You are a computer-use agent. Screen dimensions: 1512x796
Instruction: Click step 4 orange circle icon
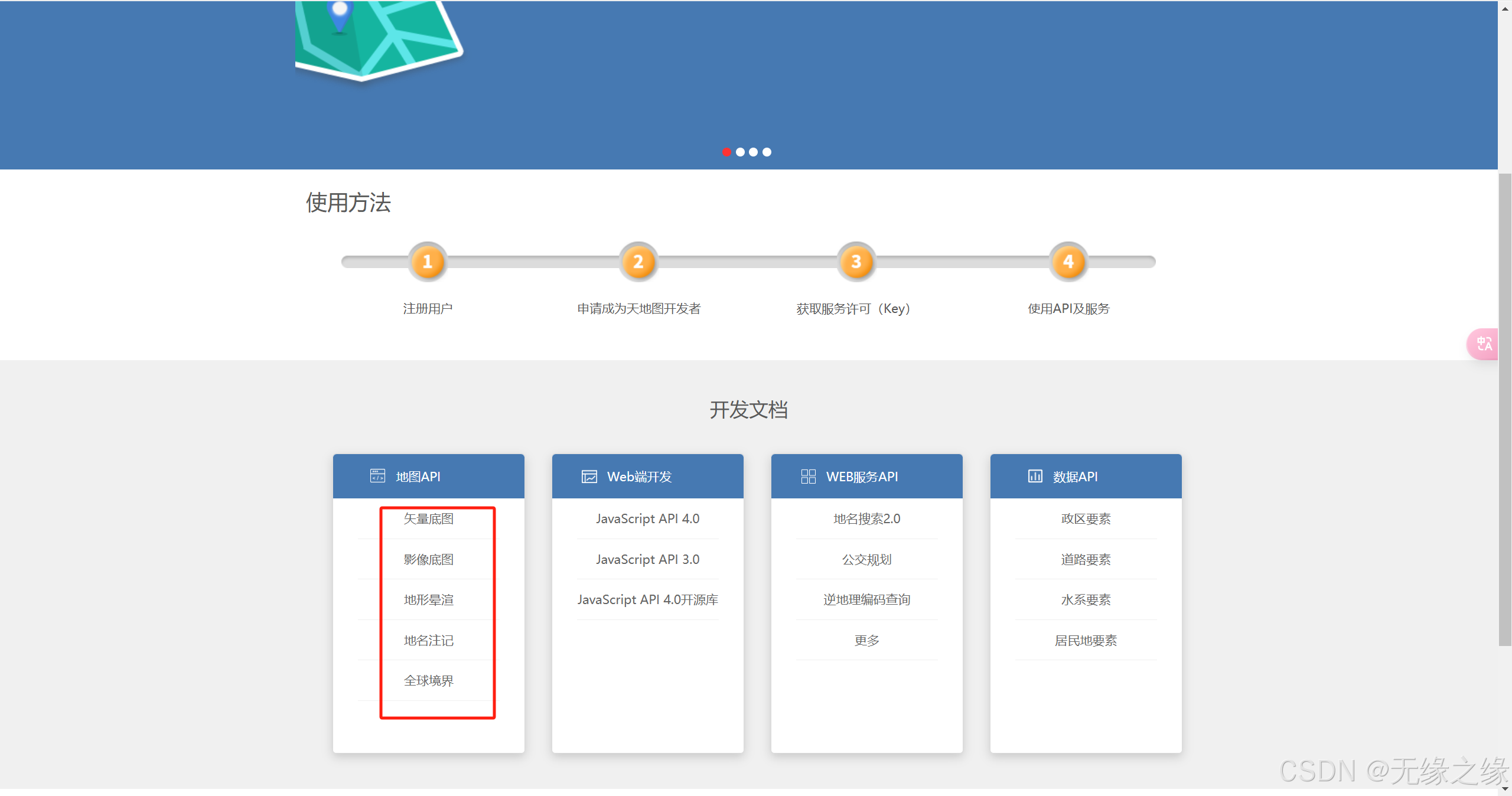coord(1068,262)
